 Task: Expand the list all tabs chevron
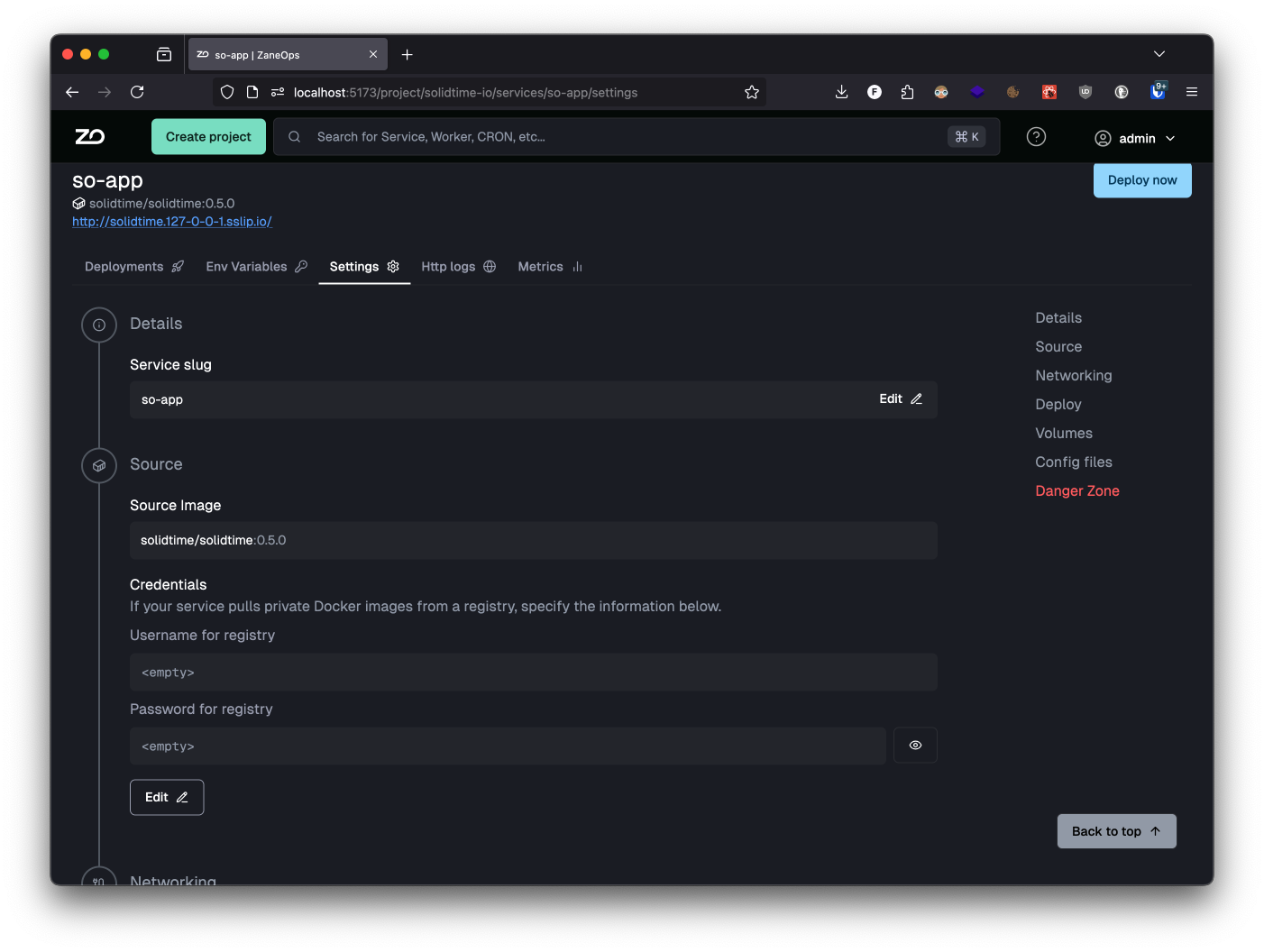[x=1159, y=54]
